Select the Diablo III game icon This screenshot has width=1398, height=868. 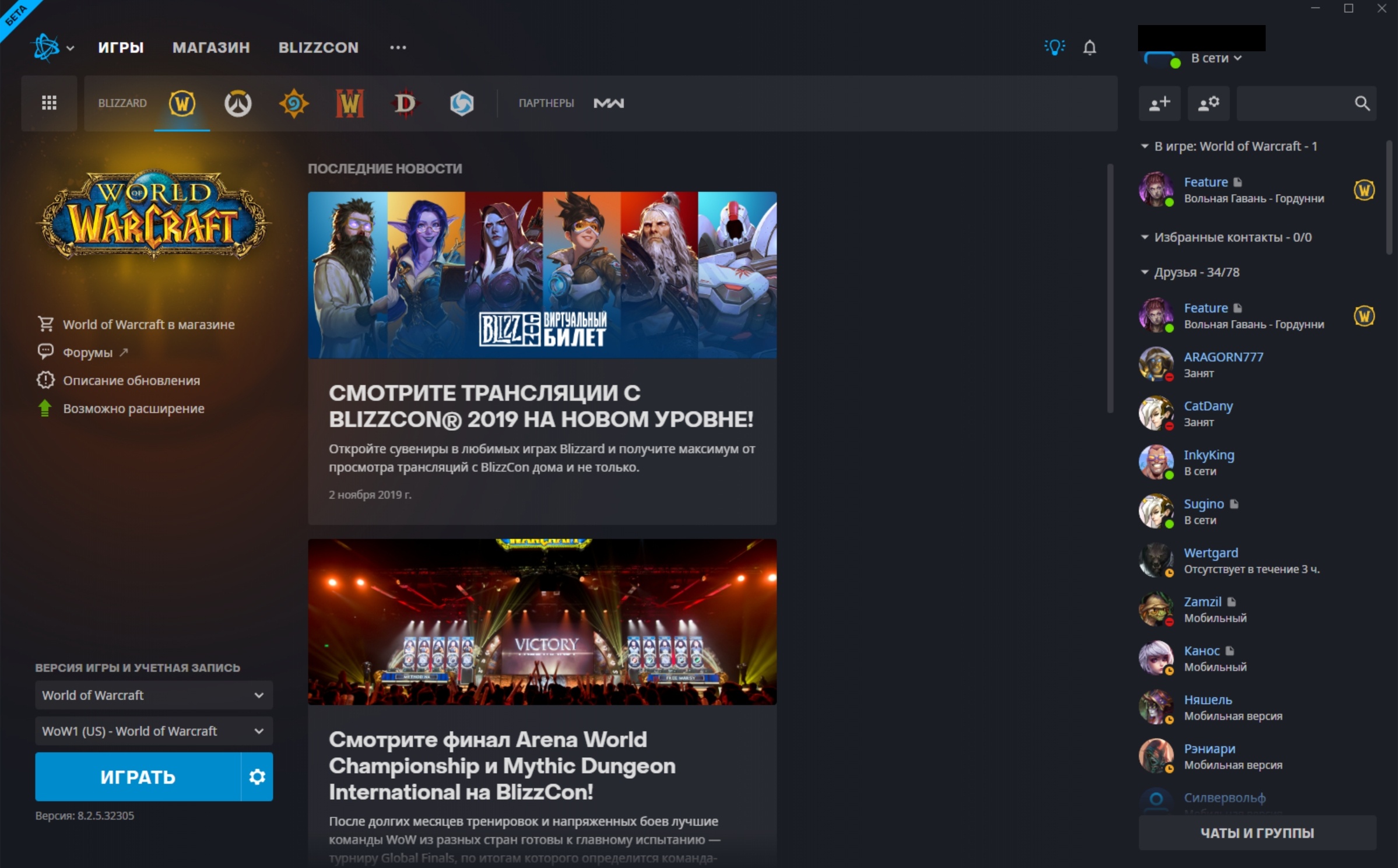tap(405, 104)
